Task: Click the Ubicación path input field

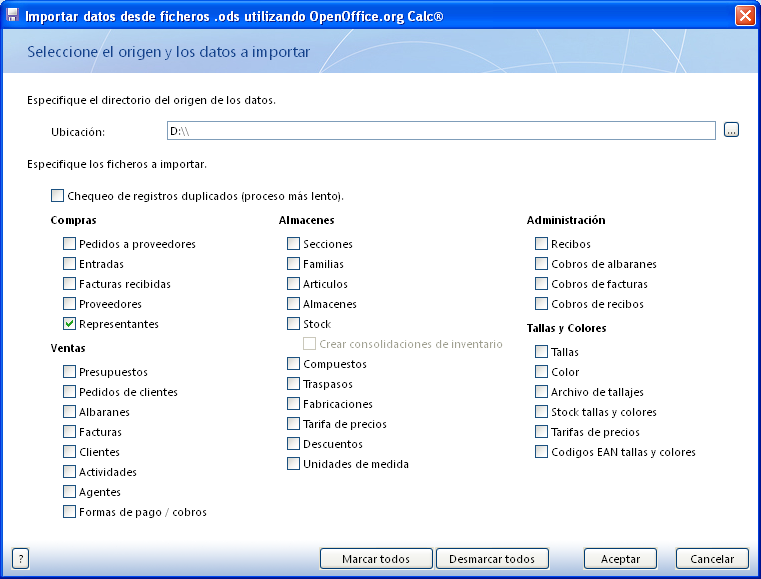Action: click(440, 131)
